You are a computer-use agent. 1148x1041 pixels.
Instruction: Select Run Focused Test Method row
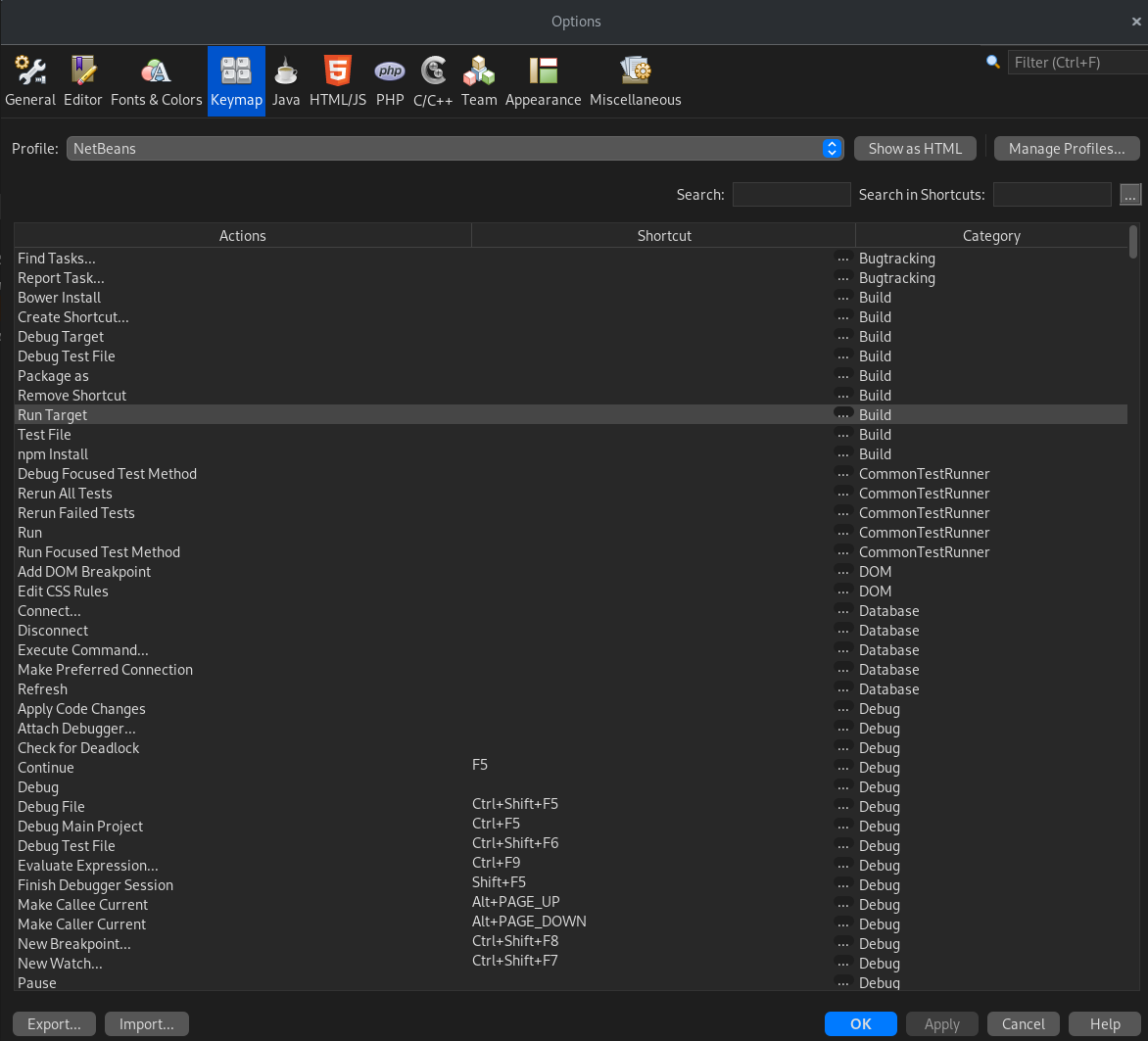click(x=570, y=552)
